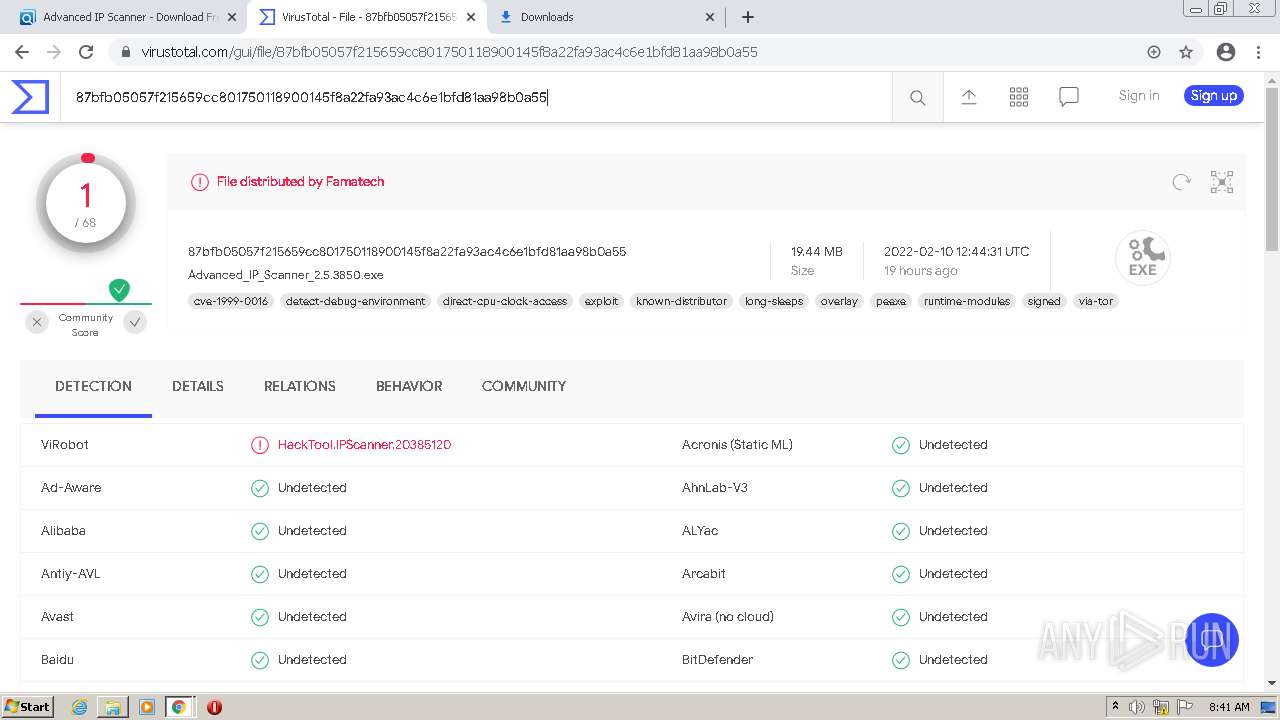Click the 19.44 MB size value
The height and width of the screenshot is (720, 1280).
pos(817,252)
